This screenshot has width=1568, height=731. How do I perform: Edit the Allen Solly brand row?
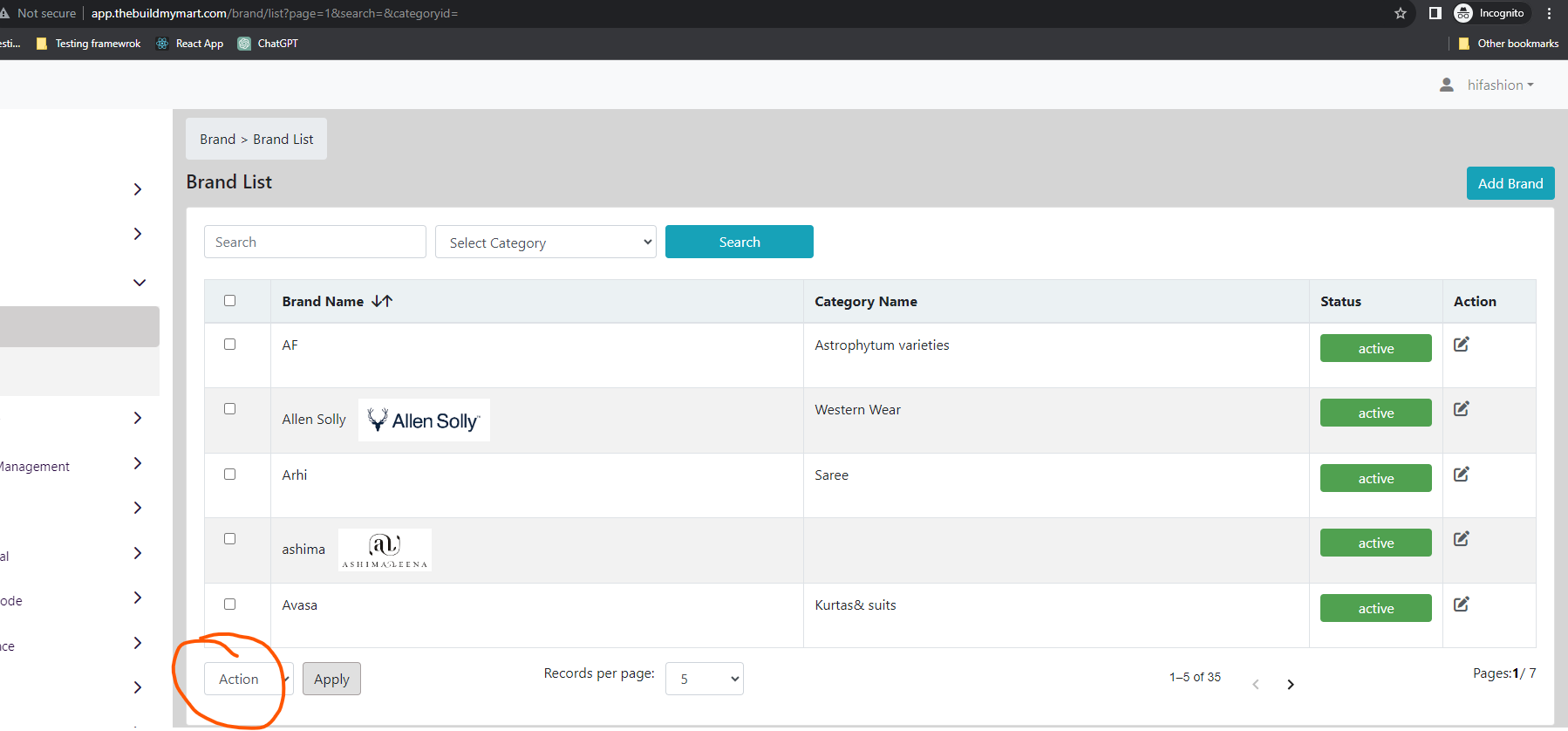1462,409
